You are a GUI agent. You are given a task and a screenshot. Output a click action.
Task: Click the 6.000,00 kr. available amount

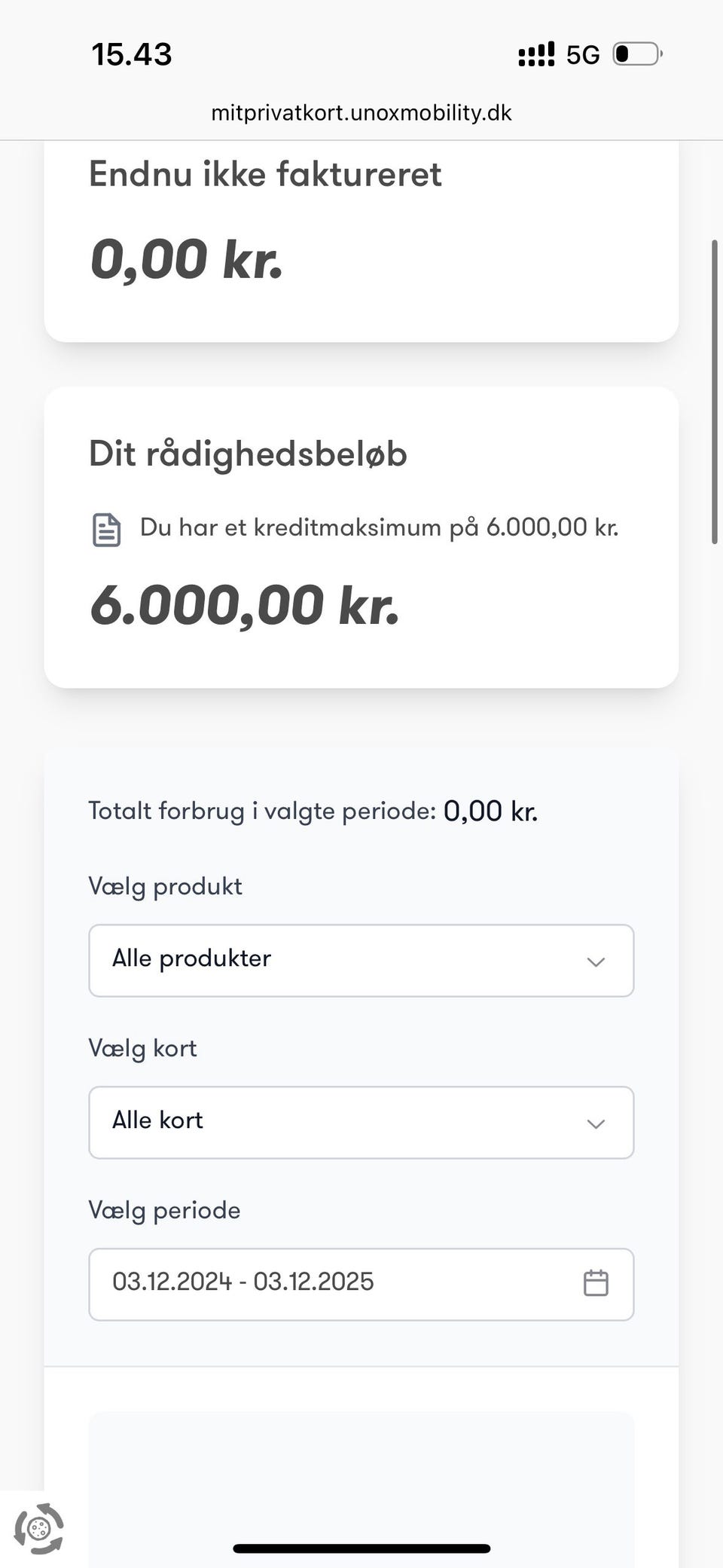[x=245, y=606]
